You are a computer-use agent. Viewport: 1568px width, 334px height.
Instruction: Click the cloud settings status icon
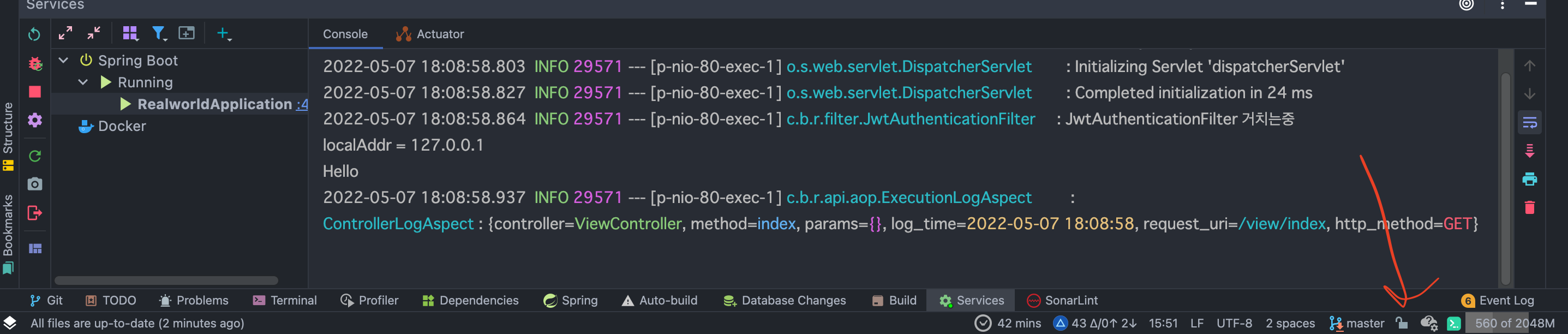1429,323
